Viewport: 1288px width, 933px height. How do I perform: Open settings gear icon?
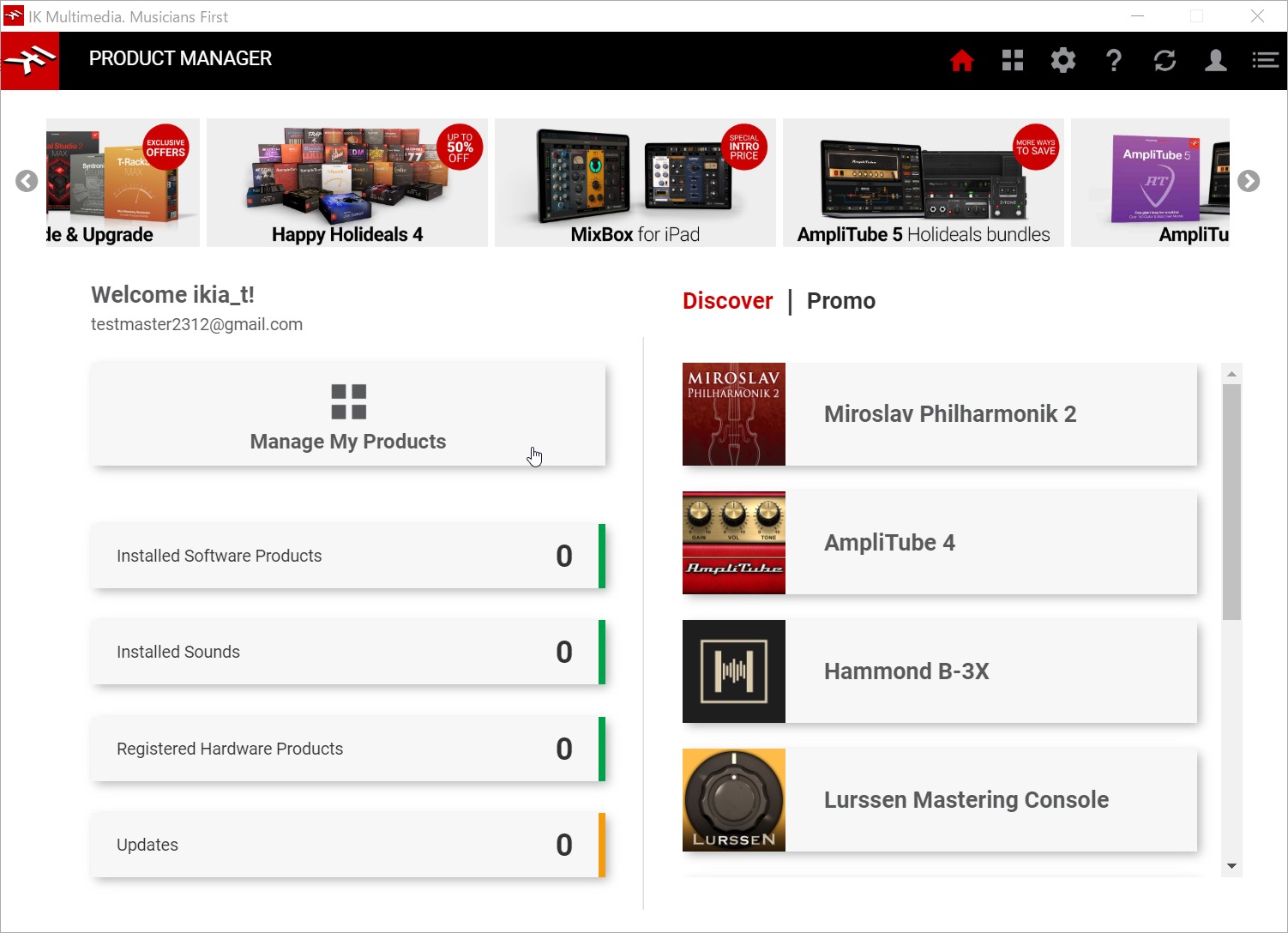[x=1063, y=60]
